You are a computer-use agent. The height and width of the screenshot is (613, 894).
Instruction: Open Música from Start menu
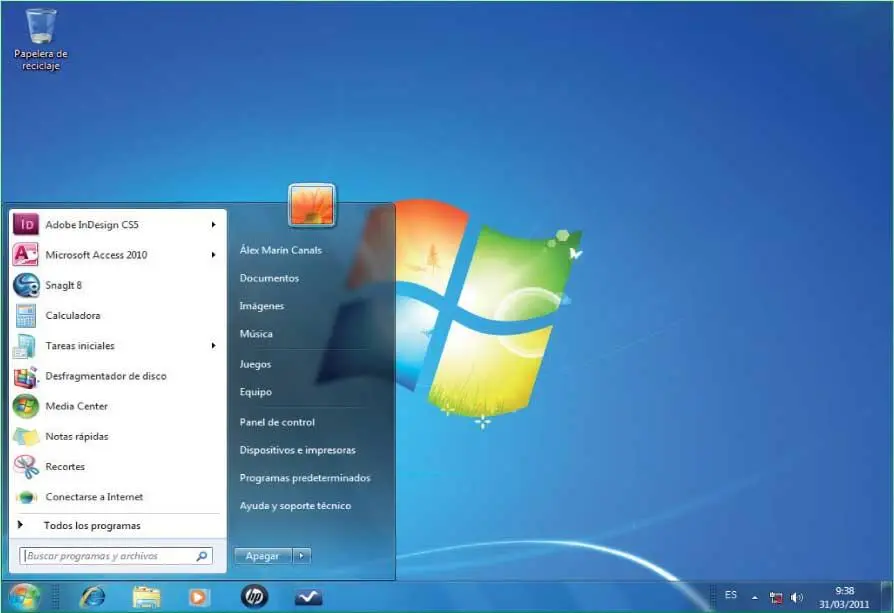point(256,334)
